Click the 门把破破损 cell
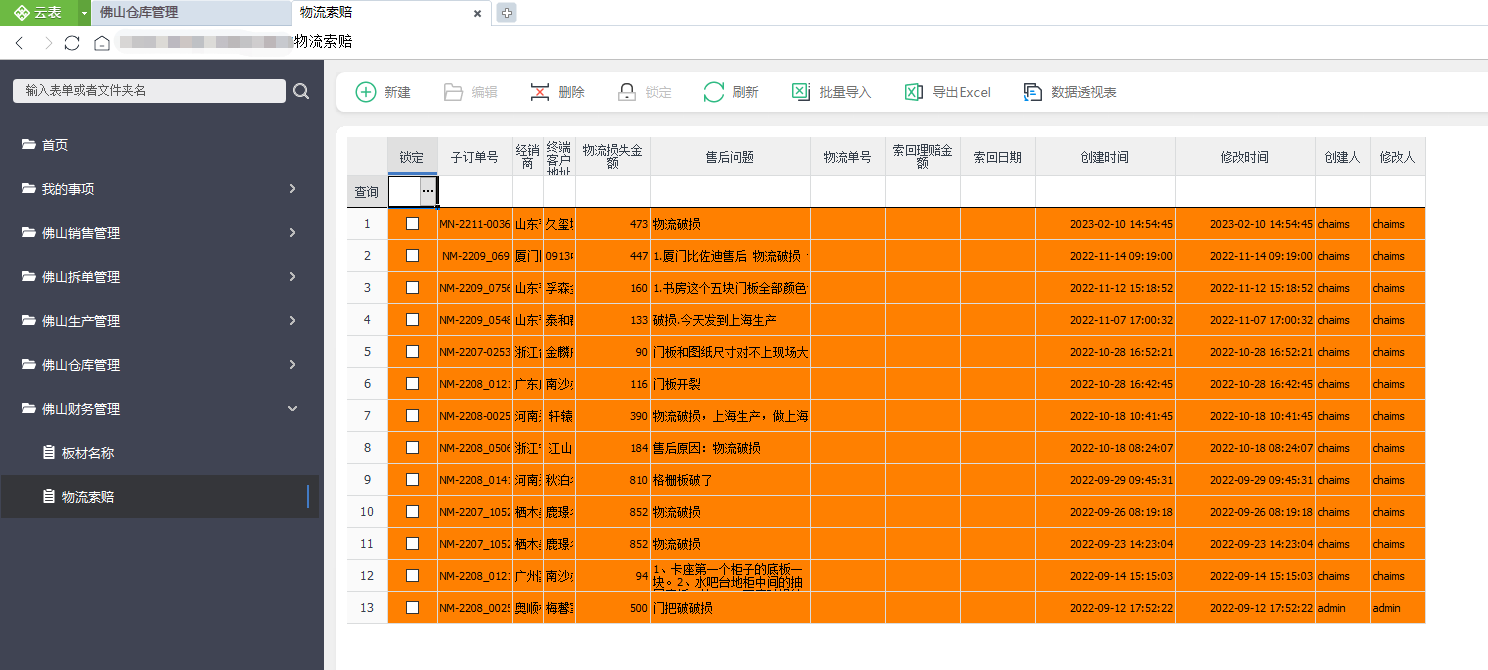Screen dimensions: 1488x670 (x=730, y=608)
